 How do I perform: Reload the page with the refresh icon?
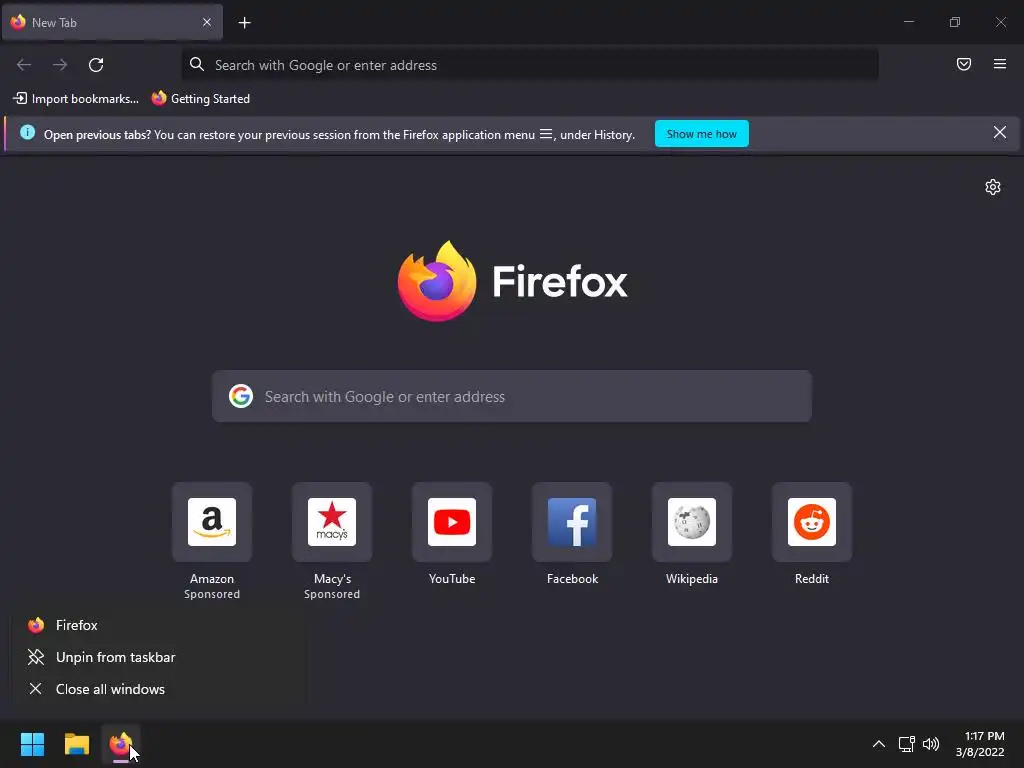point(96,65)
